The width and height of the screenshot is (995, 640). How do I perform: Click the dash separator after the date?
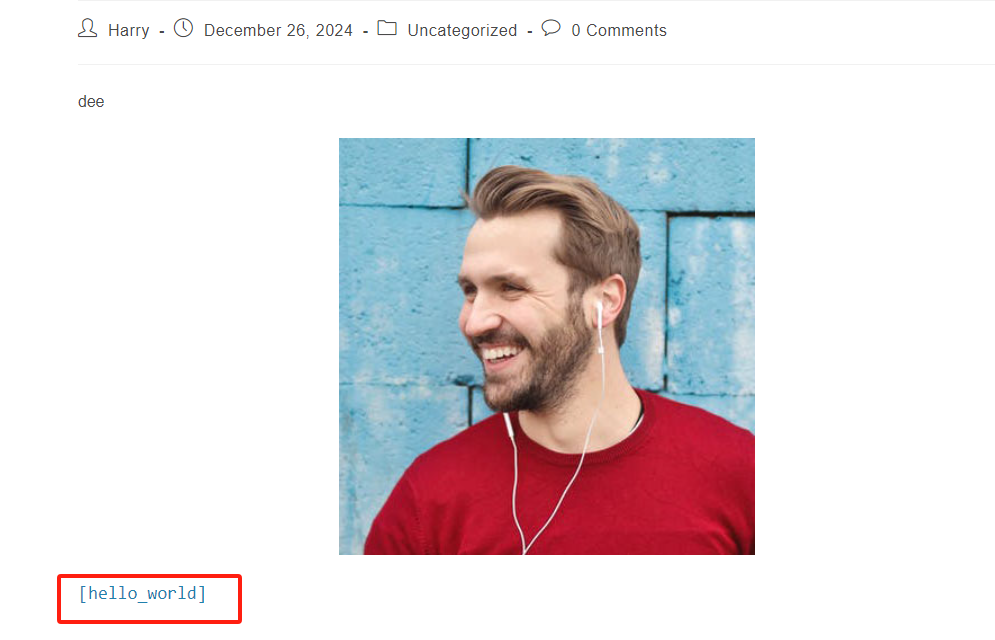click(365, 31)
